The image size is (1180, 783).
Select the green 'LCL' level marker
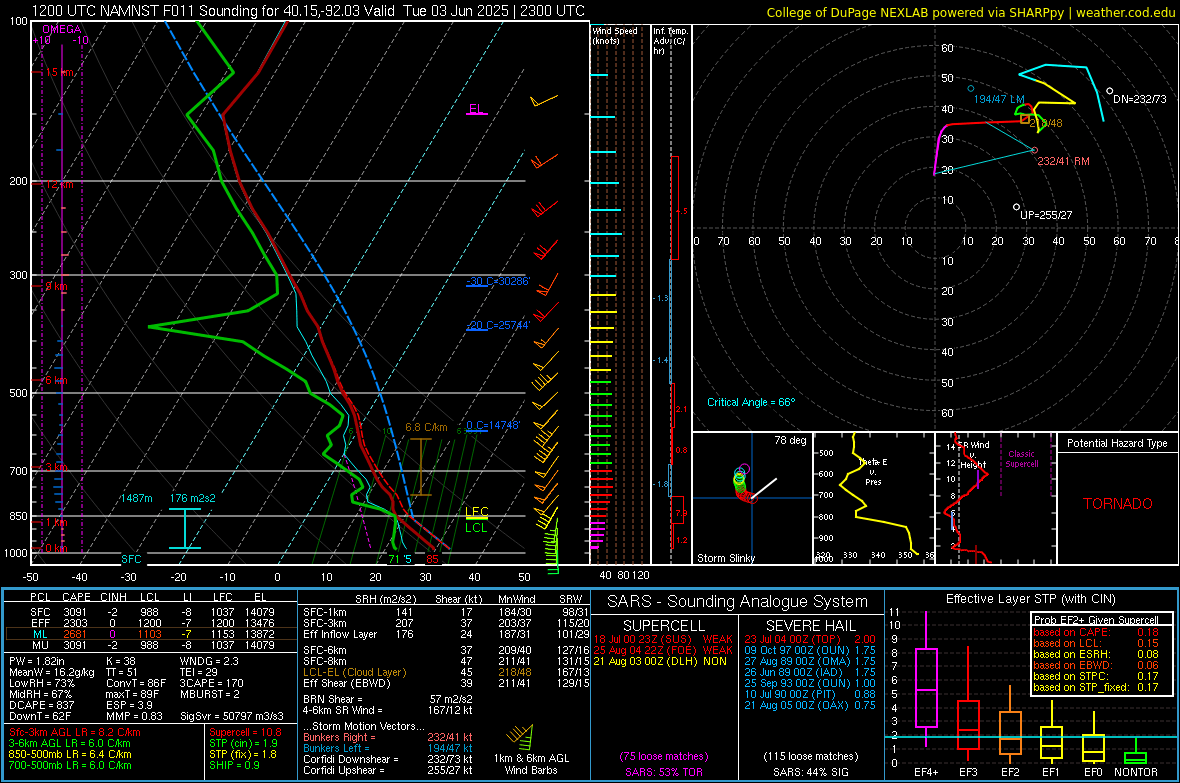pos(476,527)
